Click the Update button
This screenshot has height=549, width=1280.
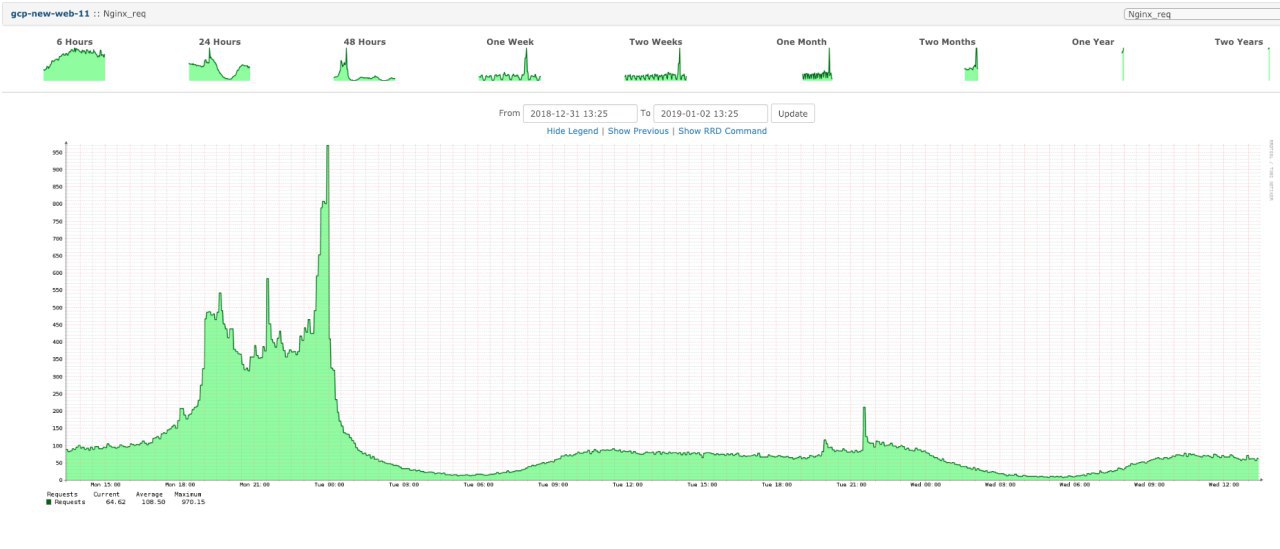[x=792, y=113]
